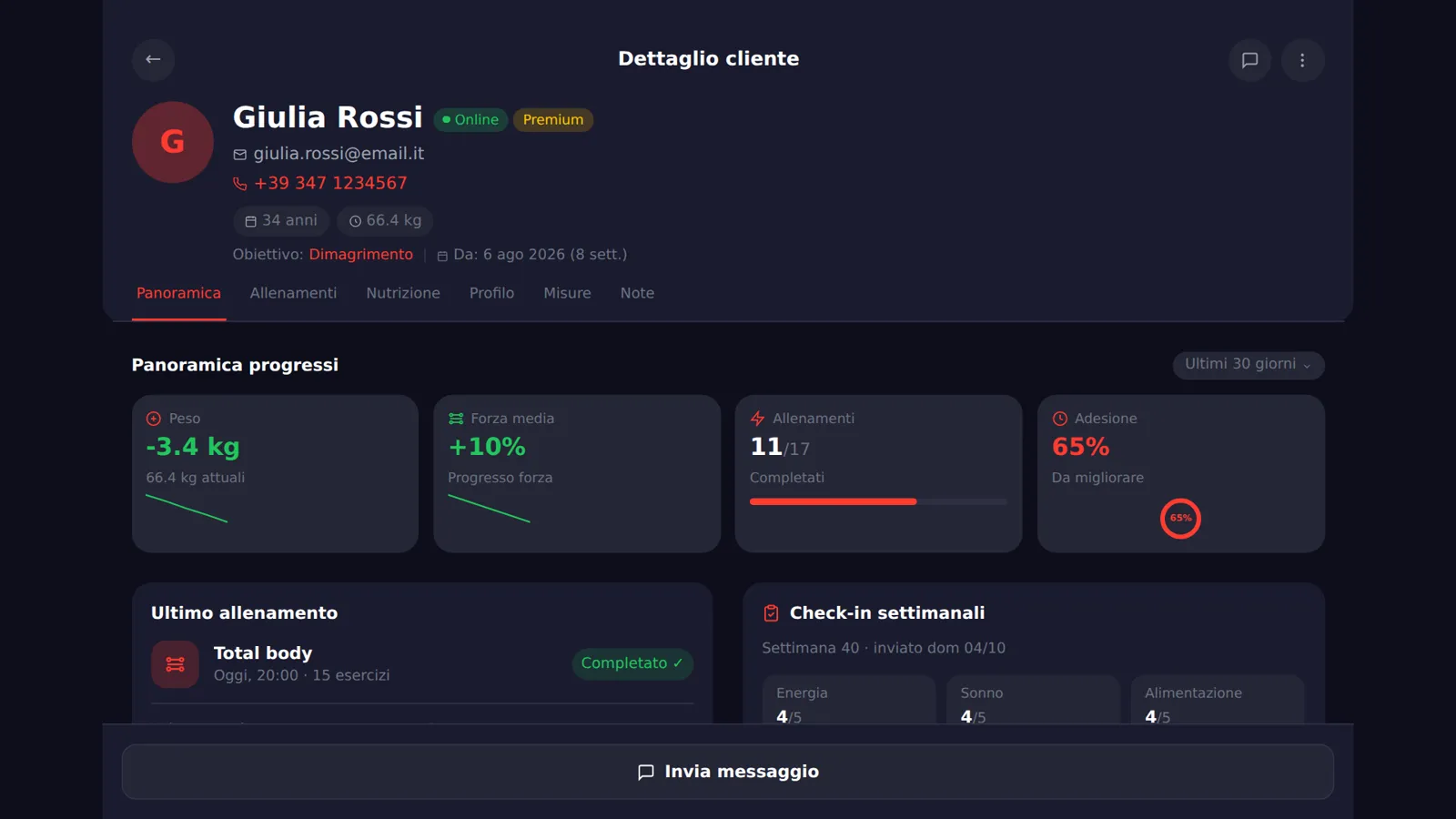Click the Energia check-in score card
This screenshot has height=819, width=1456.
848,699
